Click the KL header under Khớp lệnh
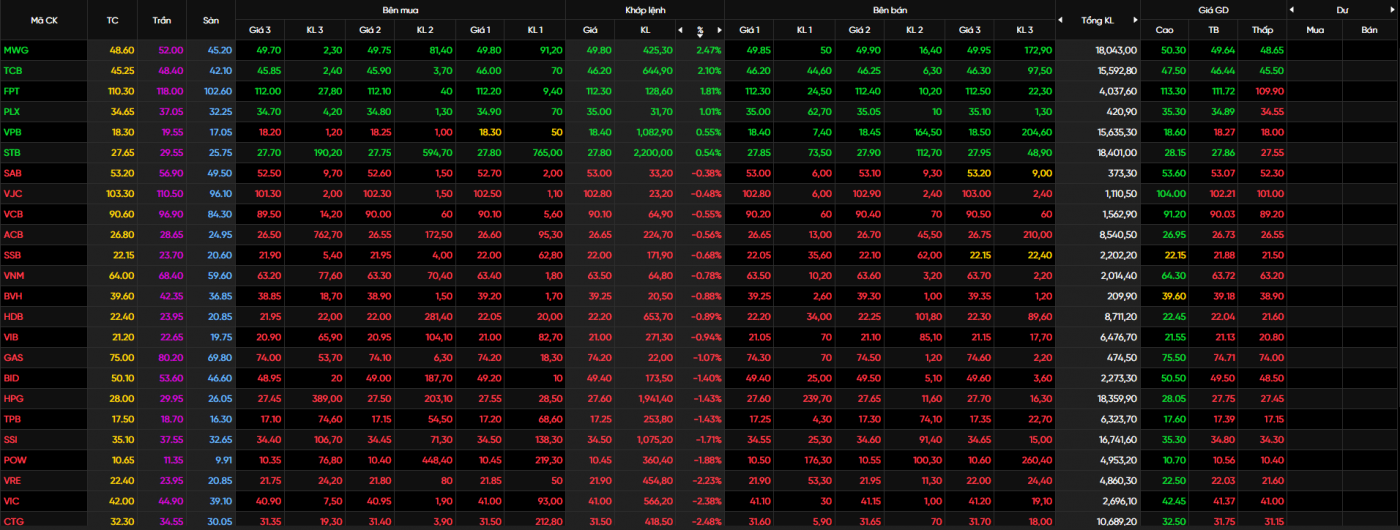This screenshot has height=530, width=1400. pyautogui.click(x=645, y=30)
